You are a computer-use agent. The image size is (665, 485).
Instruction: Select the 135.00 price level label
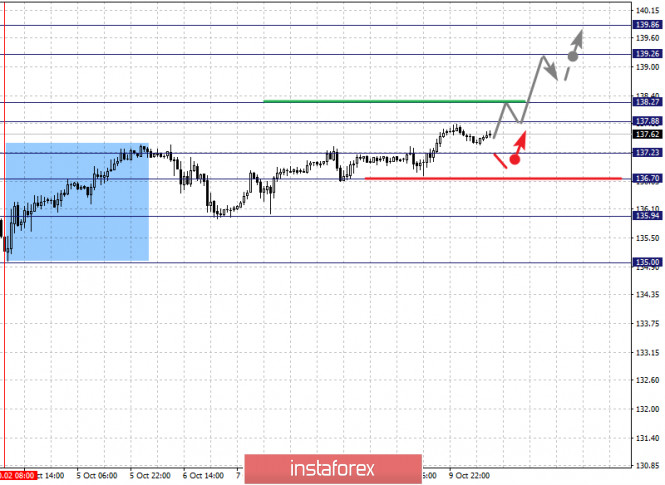click(x=647, y=262)
